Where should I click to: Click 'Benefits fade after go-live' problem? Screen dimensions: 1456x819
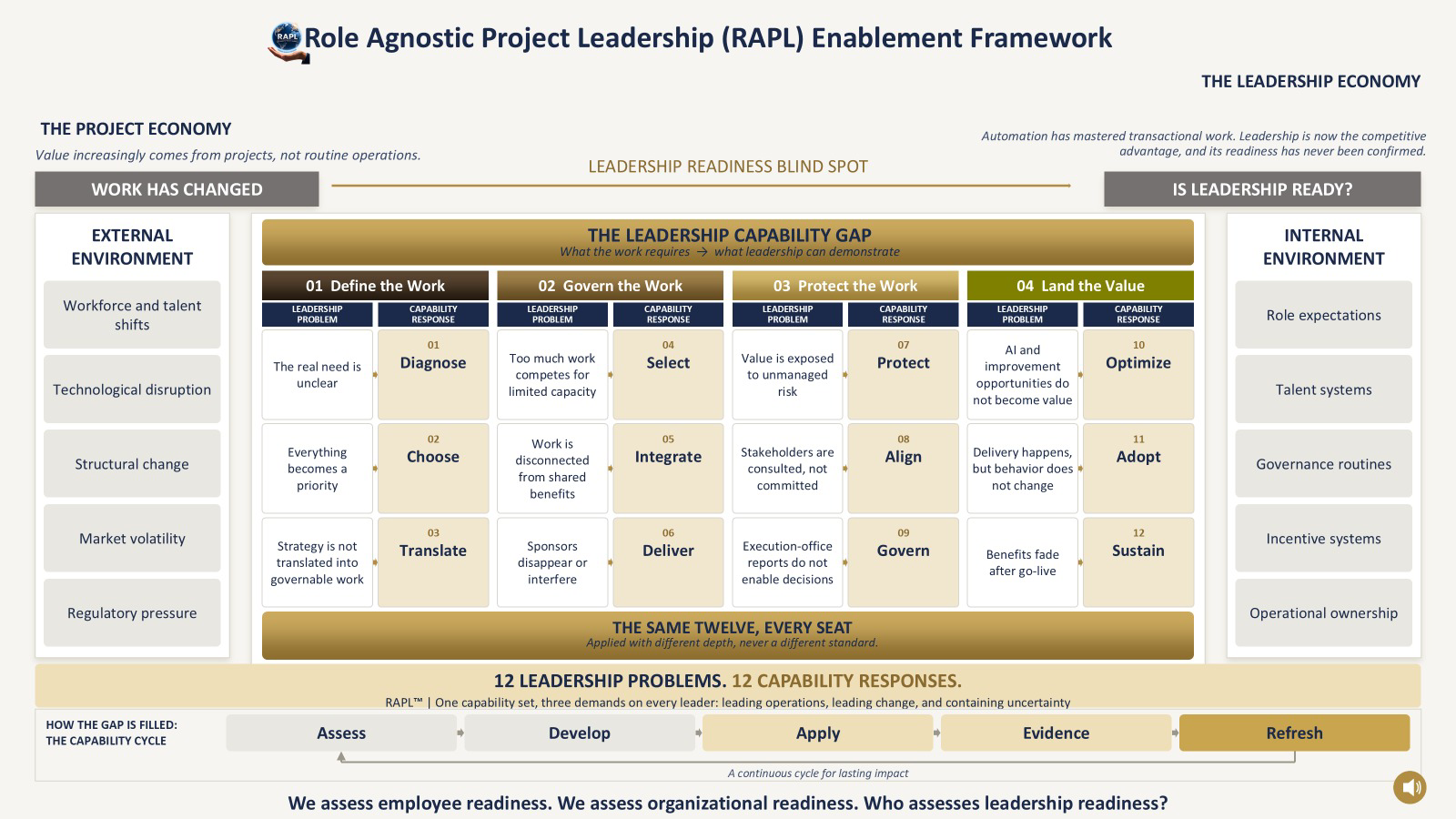click(x=1023, y=562)
